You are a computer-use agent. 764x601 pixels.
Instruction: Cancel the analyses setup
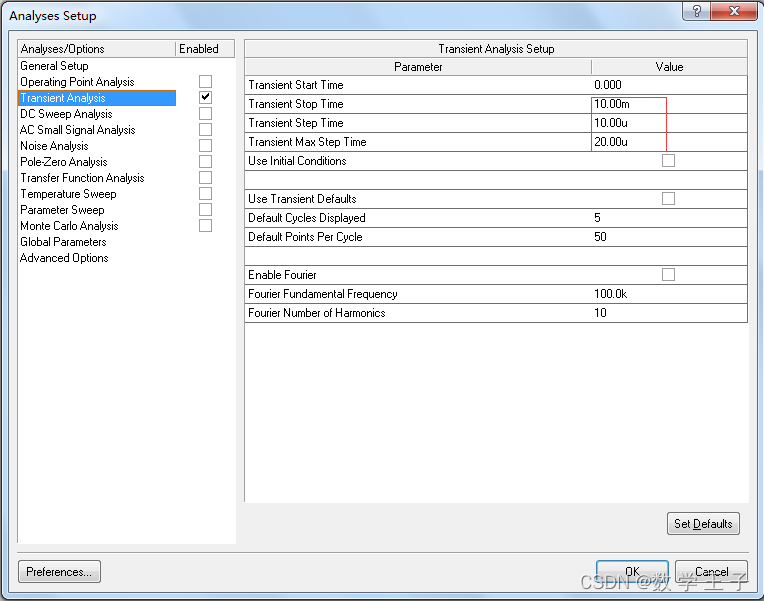pos(711,572)
